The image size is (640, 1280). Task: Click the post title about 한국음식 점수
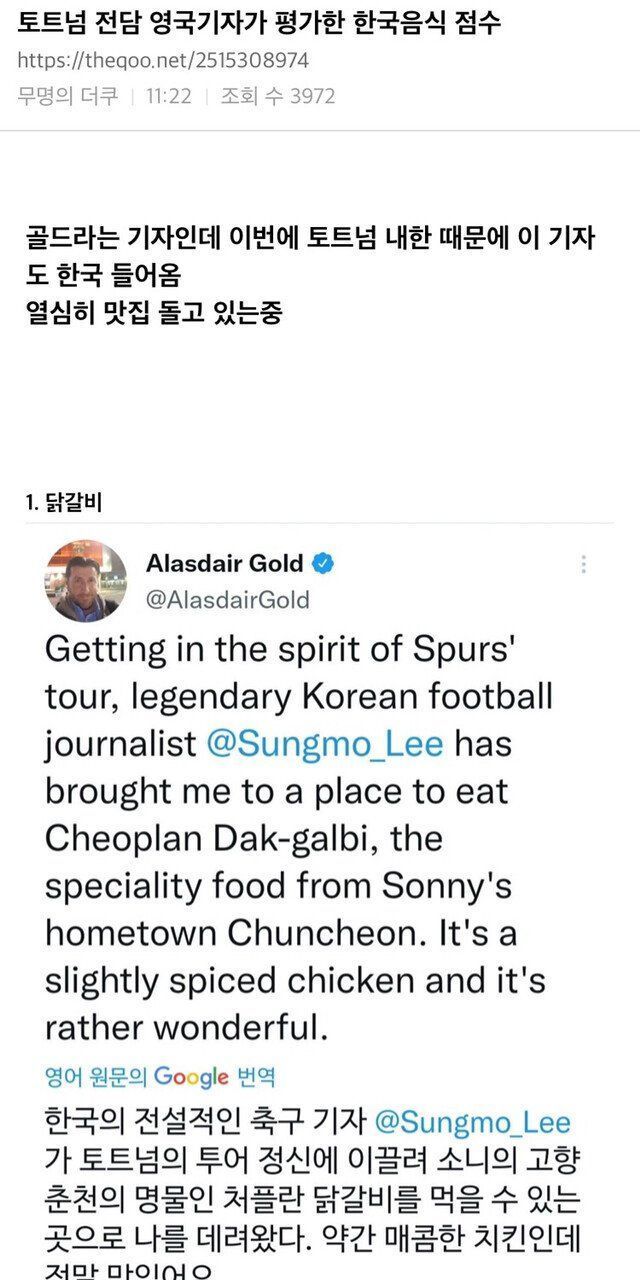[x=259, y=24]
